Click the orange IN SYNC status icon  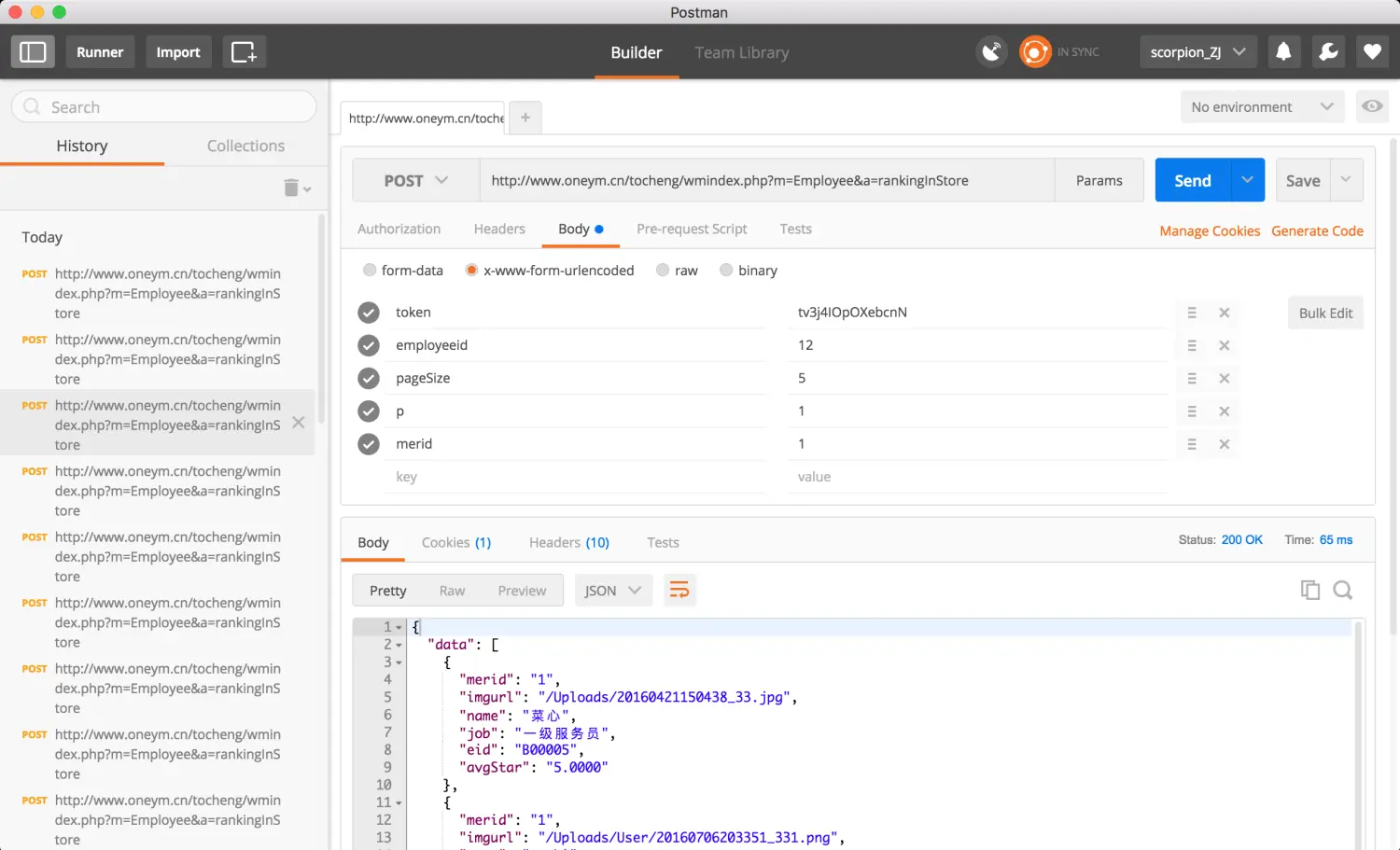(1035, 52)
